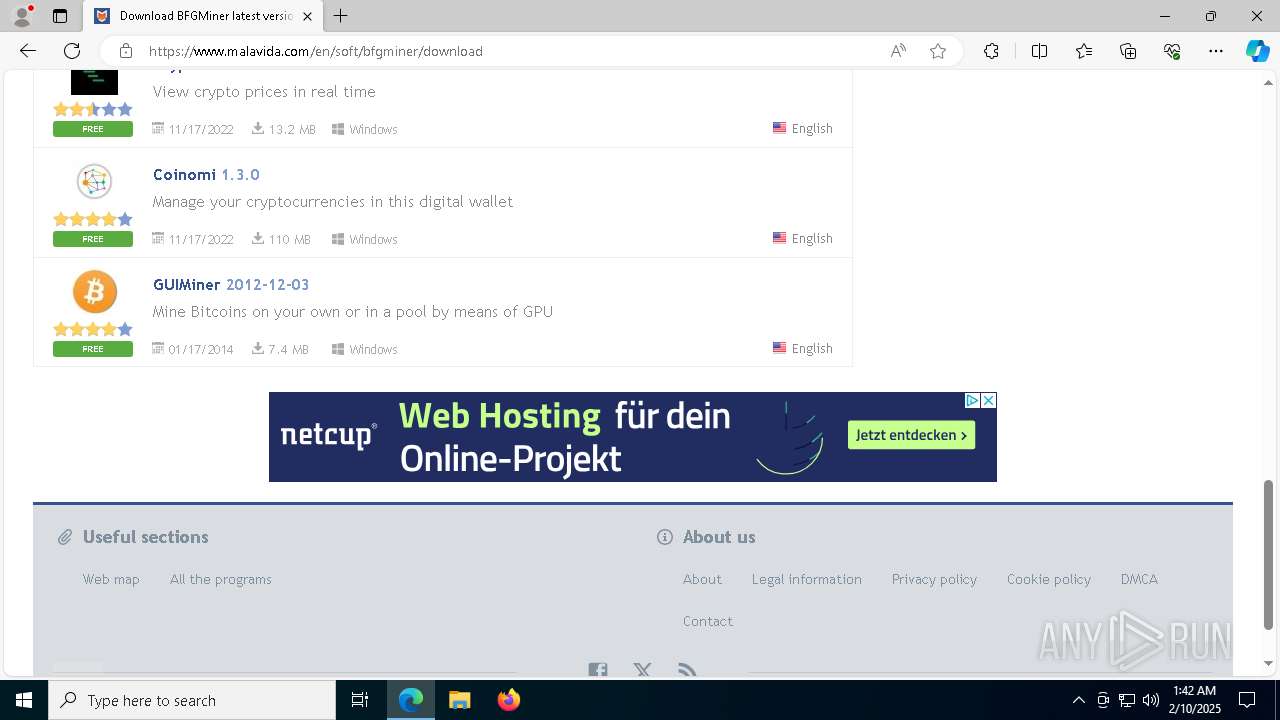Viewport: 1280px width, 720px height.
Task: Click 'Manage your cryptocurrencies in this digital wallet'
Action: (333, 201)
